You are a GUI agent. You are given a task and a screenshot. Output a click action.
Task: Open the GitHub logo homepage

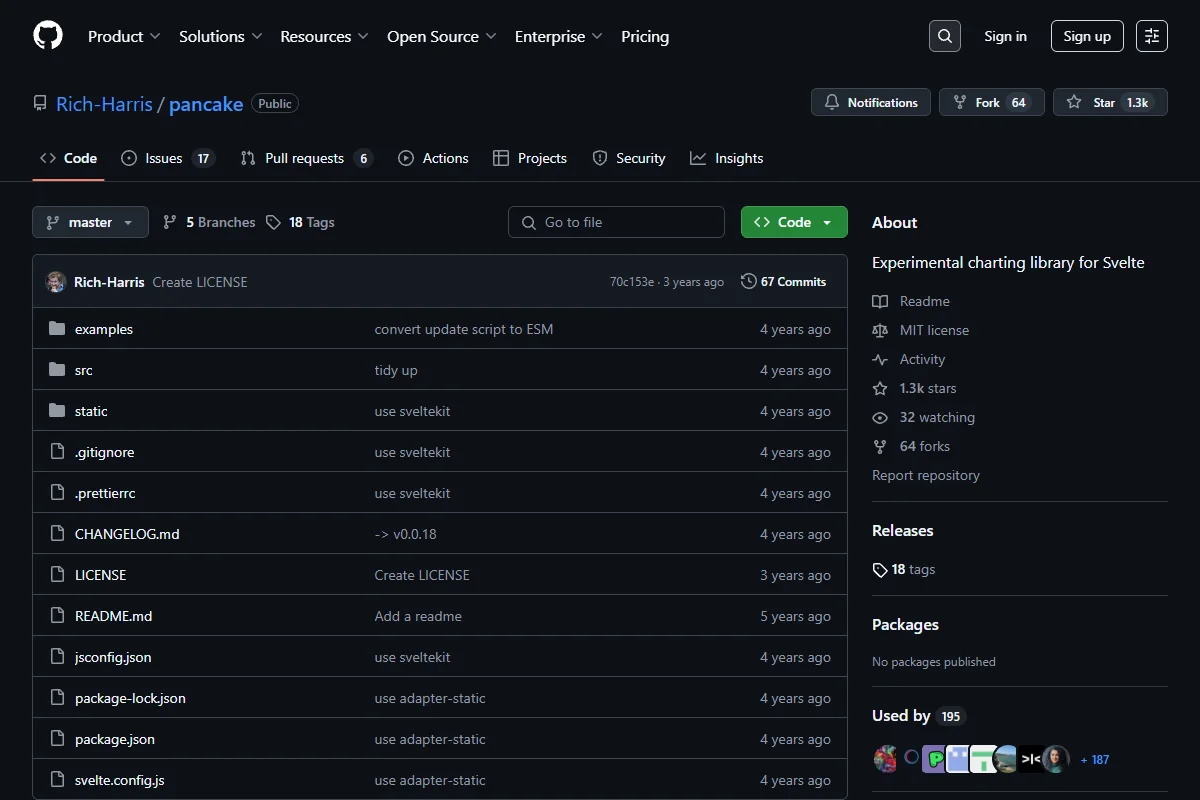[48, 36]
